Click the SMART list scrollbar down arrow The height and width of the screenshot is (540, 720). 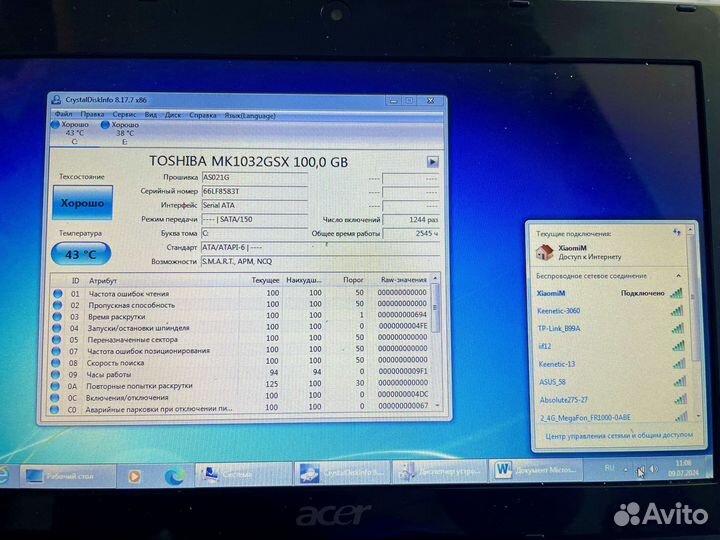437,405
